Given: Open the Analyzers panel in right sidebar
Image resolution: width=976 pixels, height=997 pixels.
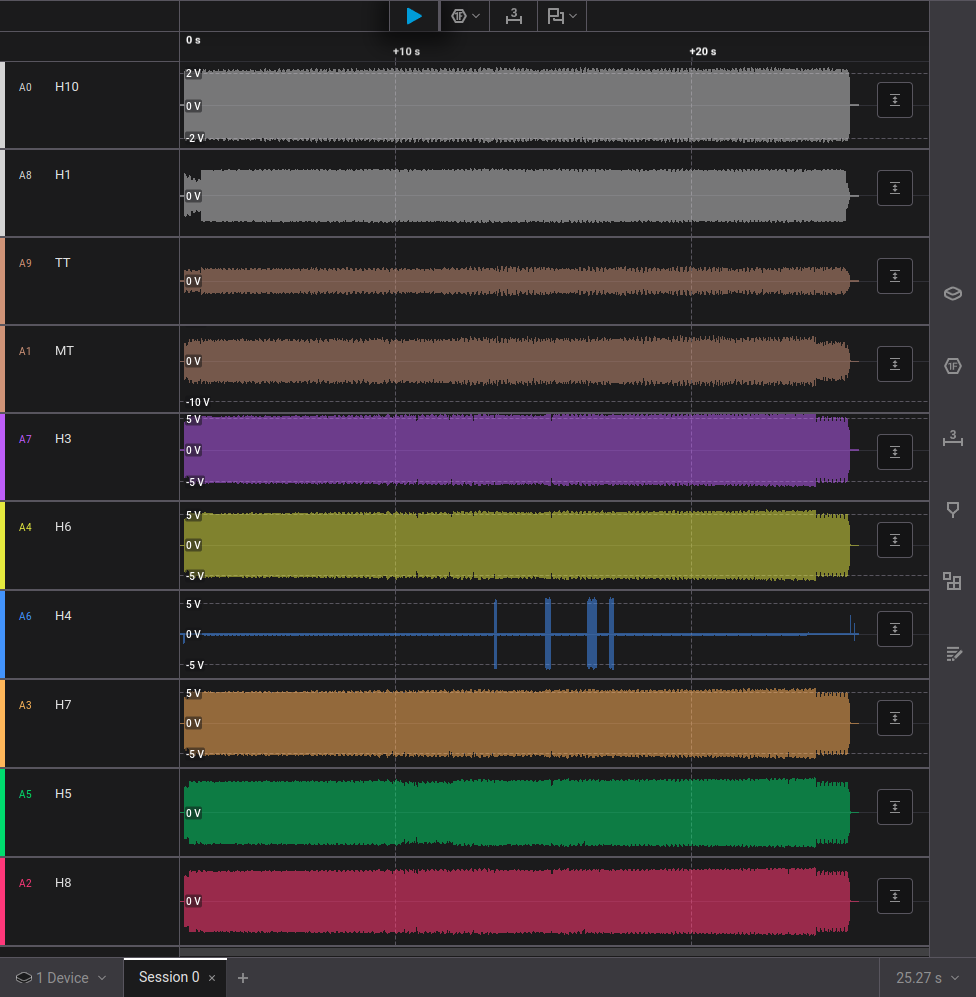Looking at the screenshot, I should [953, 366].
